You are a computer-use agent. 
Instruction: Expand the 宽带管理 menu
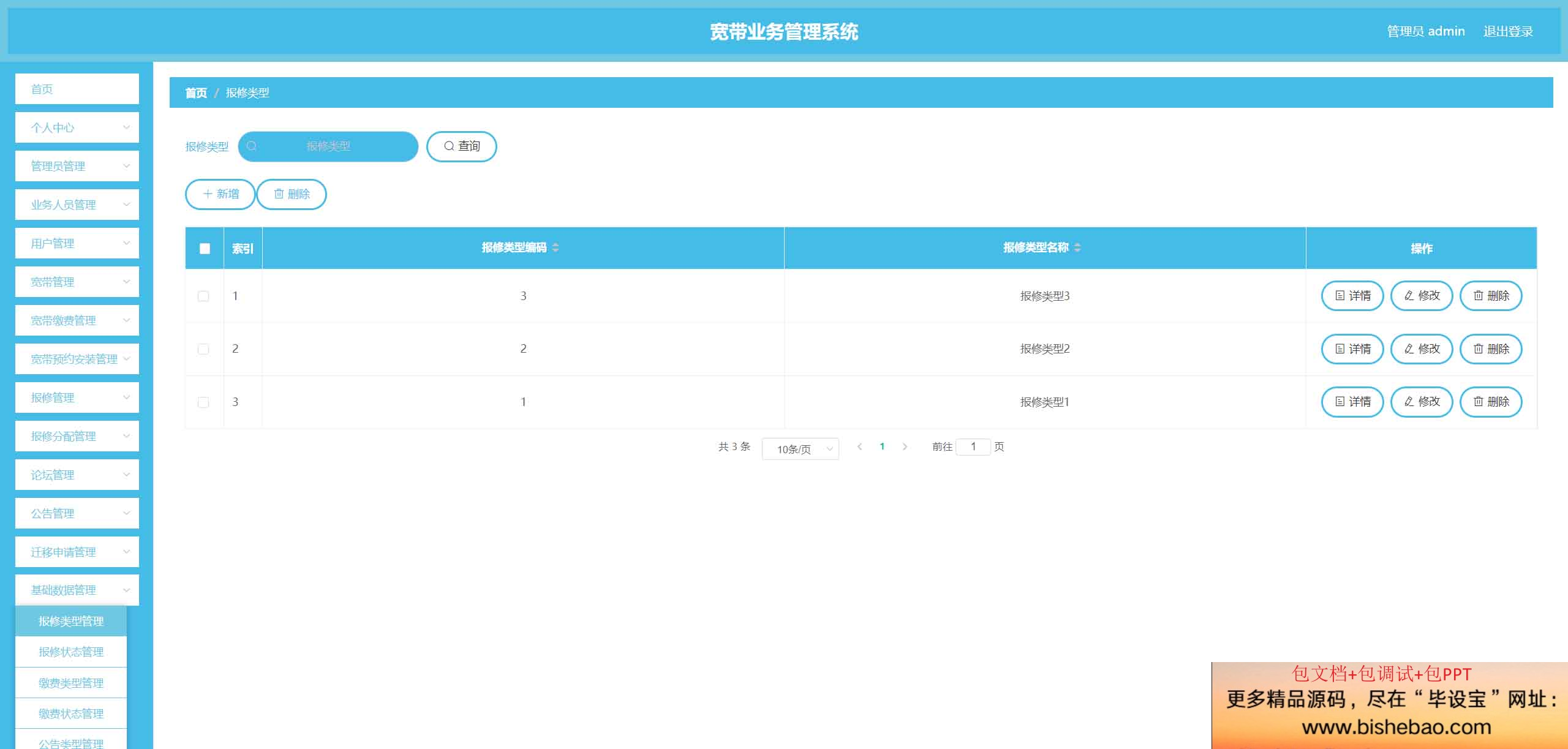(x=77, y=282)
